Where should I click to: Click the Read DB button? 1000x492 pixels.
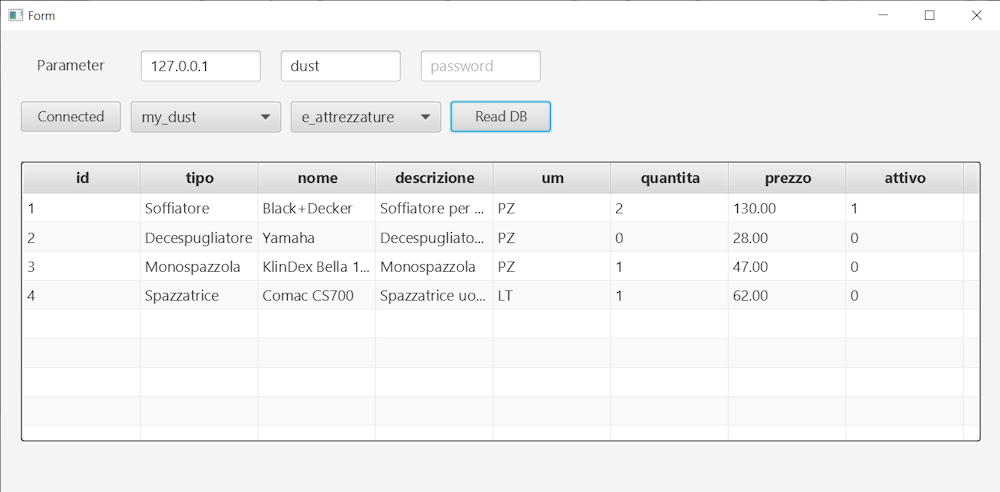tap(500, 117)
